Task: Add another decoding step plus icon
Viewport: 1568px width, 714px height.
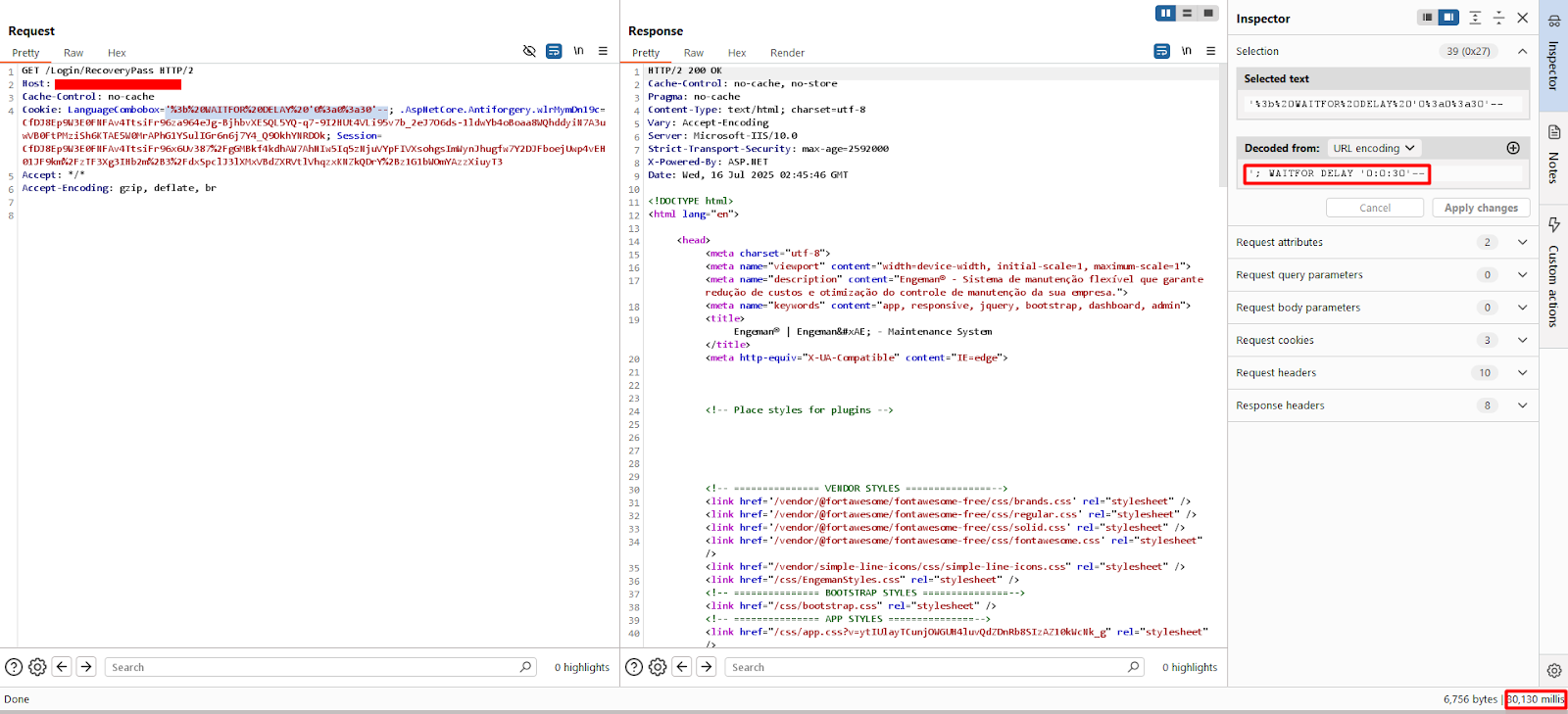Action: click(1513, 148)
